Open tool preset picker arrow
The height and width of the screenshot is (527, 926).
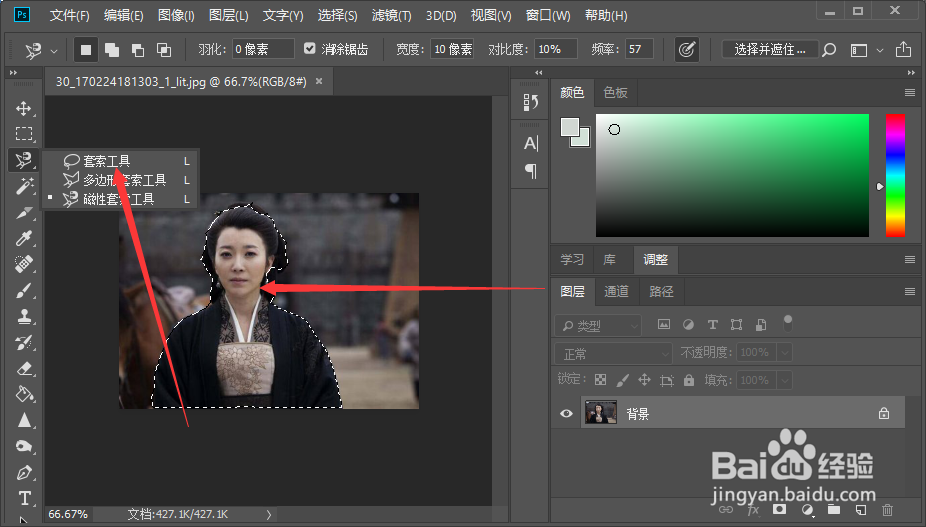pos(54,51)
